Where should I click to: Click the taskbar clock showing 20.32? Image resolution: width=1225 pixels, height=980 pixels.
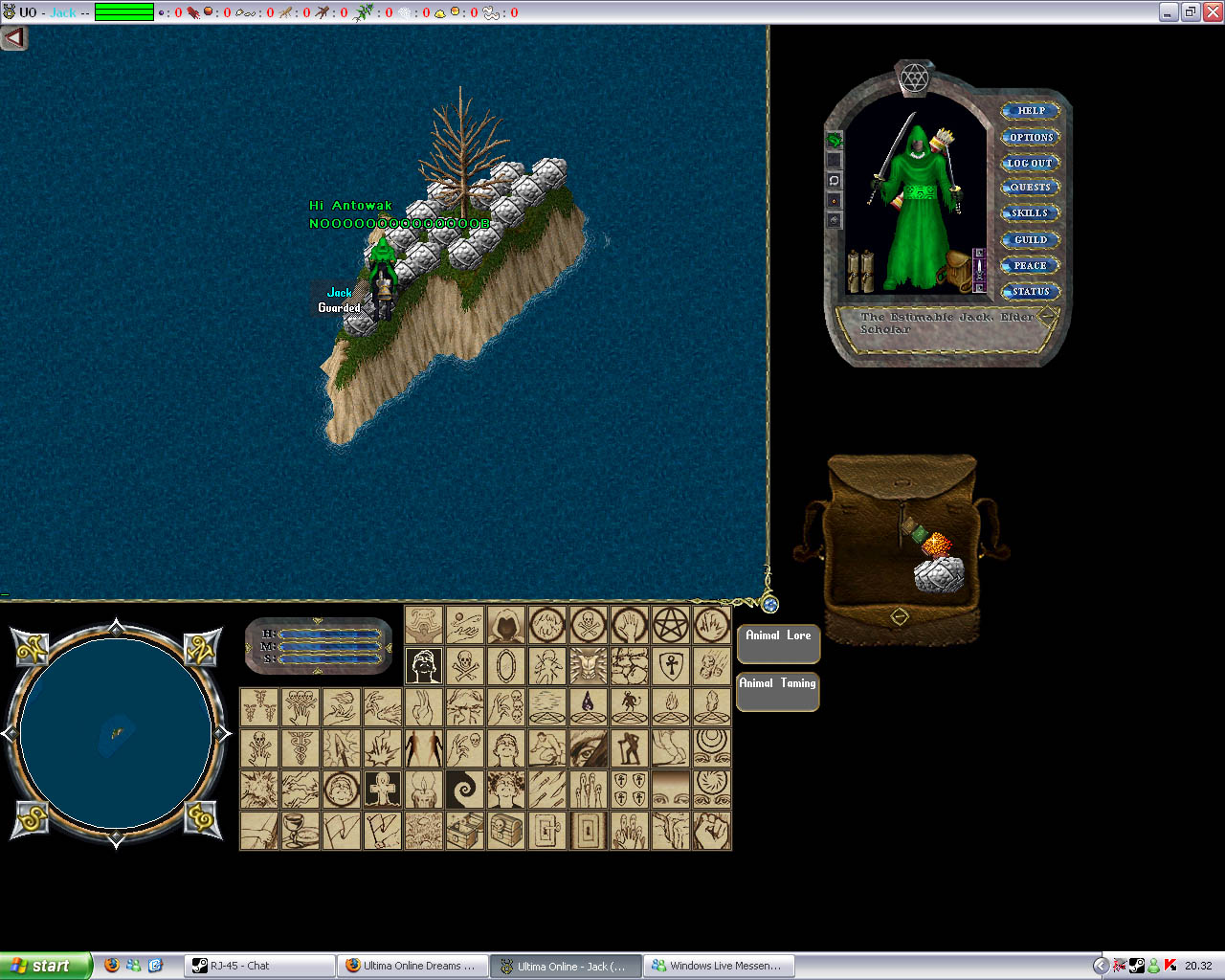(1198, 966)
